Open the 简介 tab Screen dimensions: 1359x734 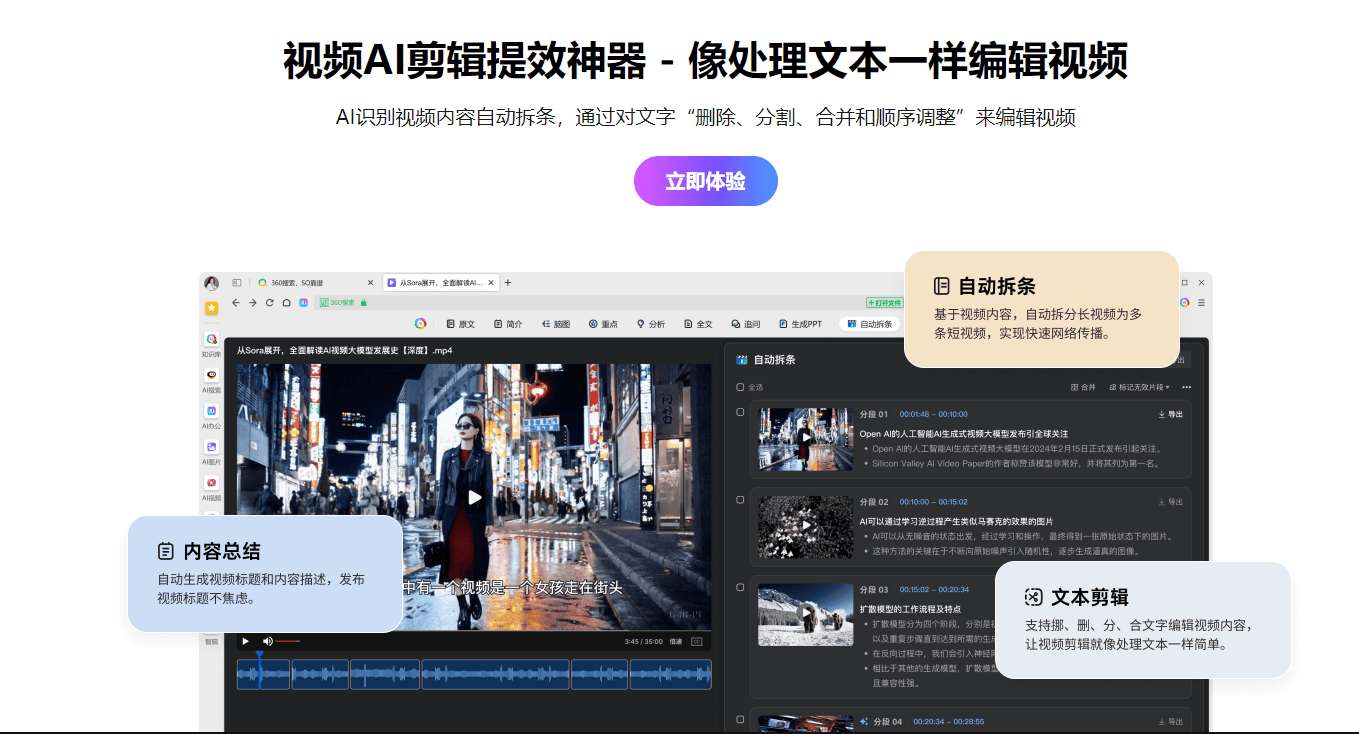click(508, 324)
